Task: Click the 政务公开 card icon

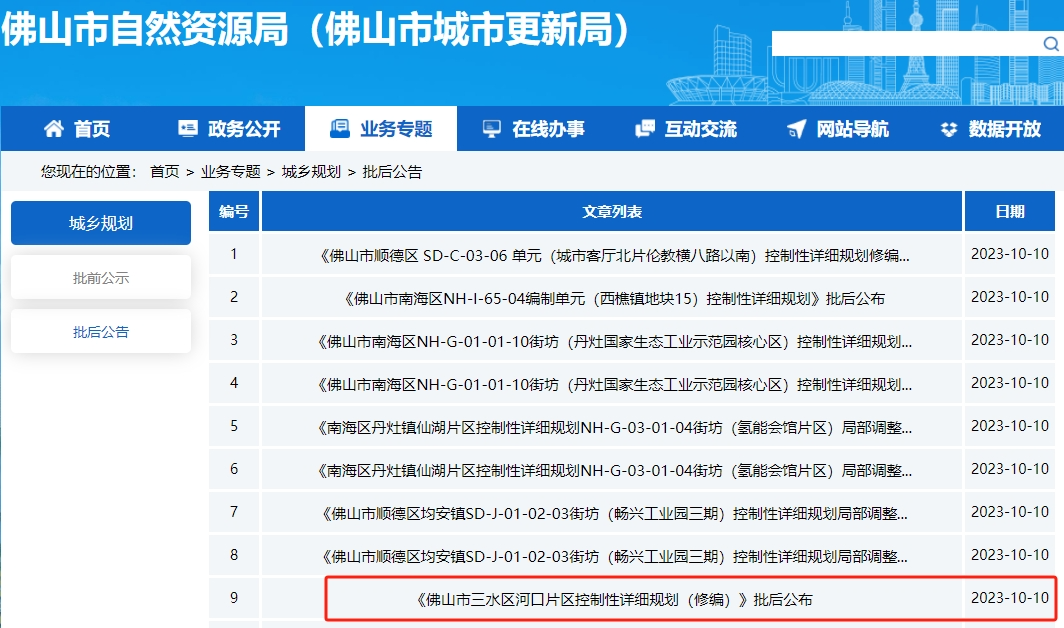Action: (x=188, y=129)
